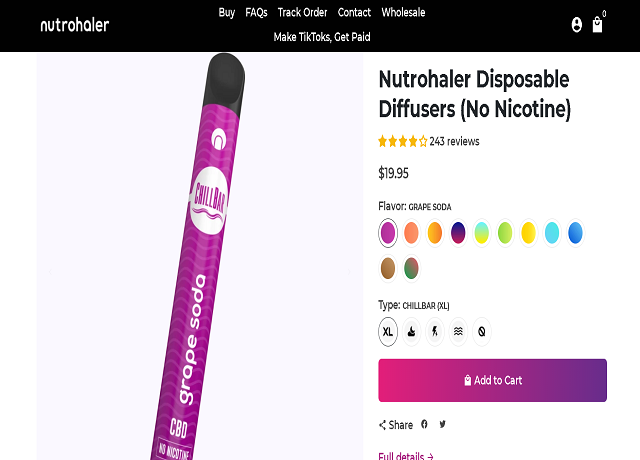Share on Twitter icon
This screenshot has width=640, height=460.
coord(442,424)
